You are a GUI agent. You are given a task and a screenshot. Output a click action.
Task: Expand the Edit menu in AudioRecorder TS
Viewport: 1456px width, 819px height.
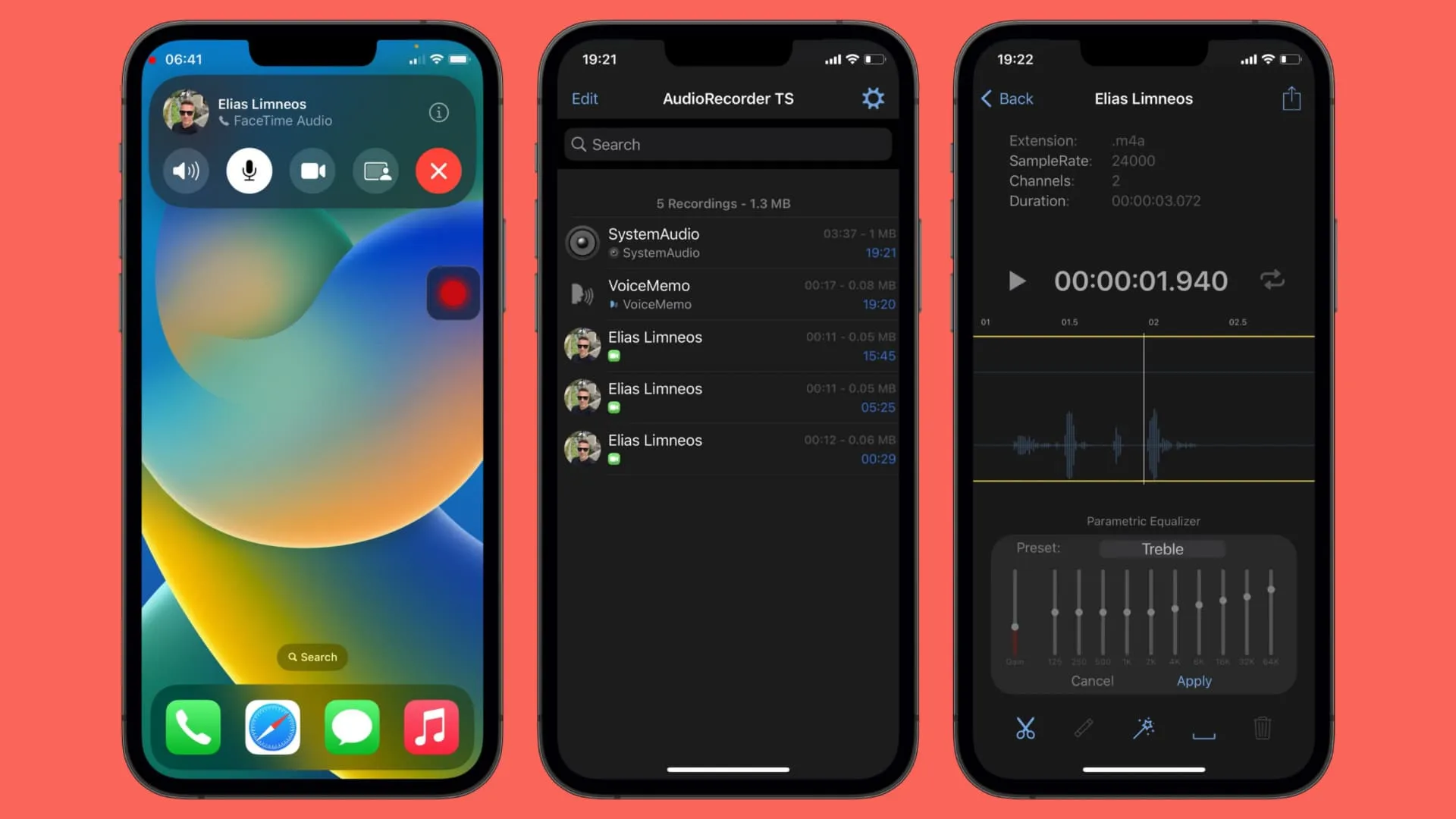(584, 98)
